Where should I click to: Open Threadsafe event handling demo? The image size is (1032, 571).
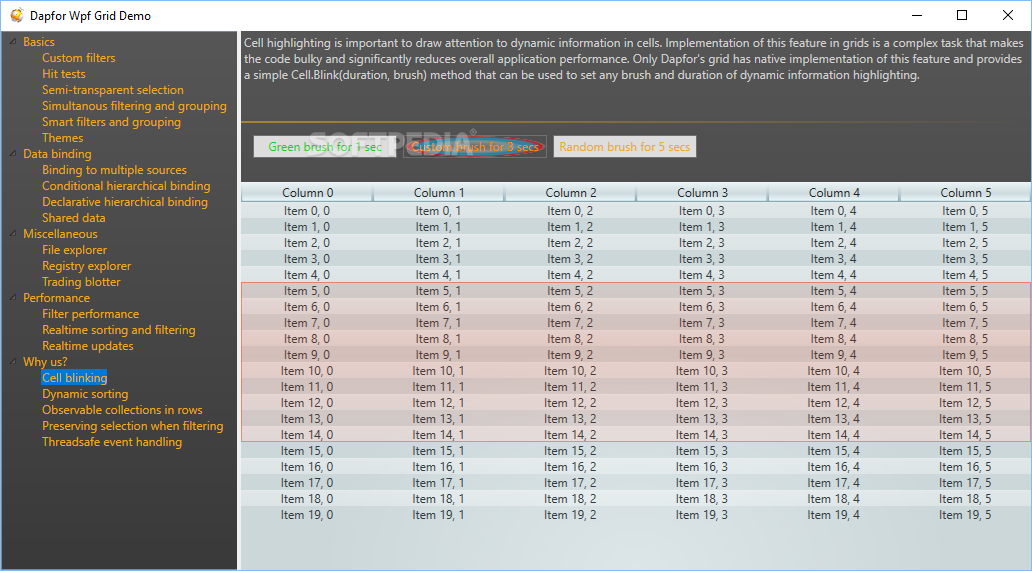(x=112, y=441)
